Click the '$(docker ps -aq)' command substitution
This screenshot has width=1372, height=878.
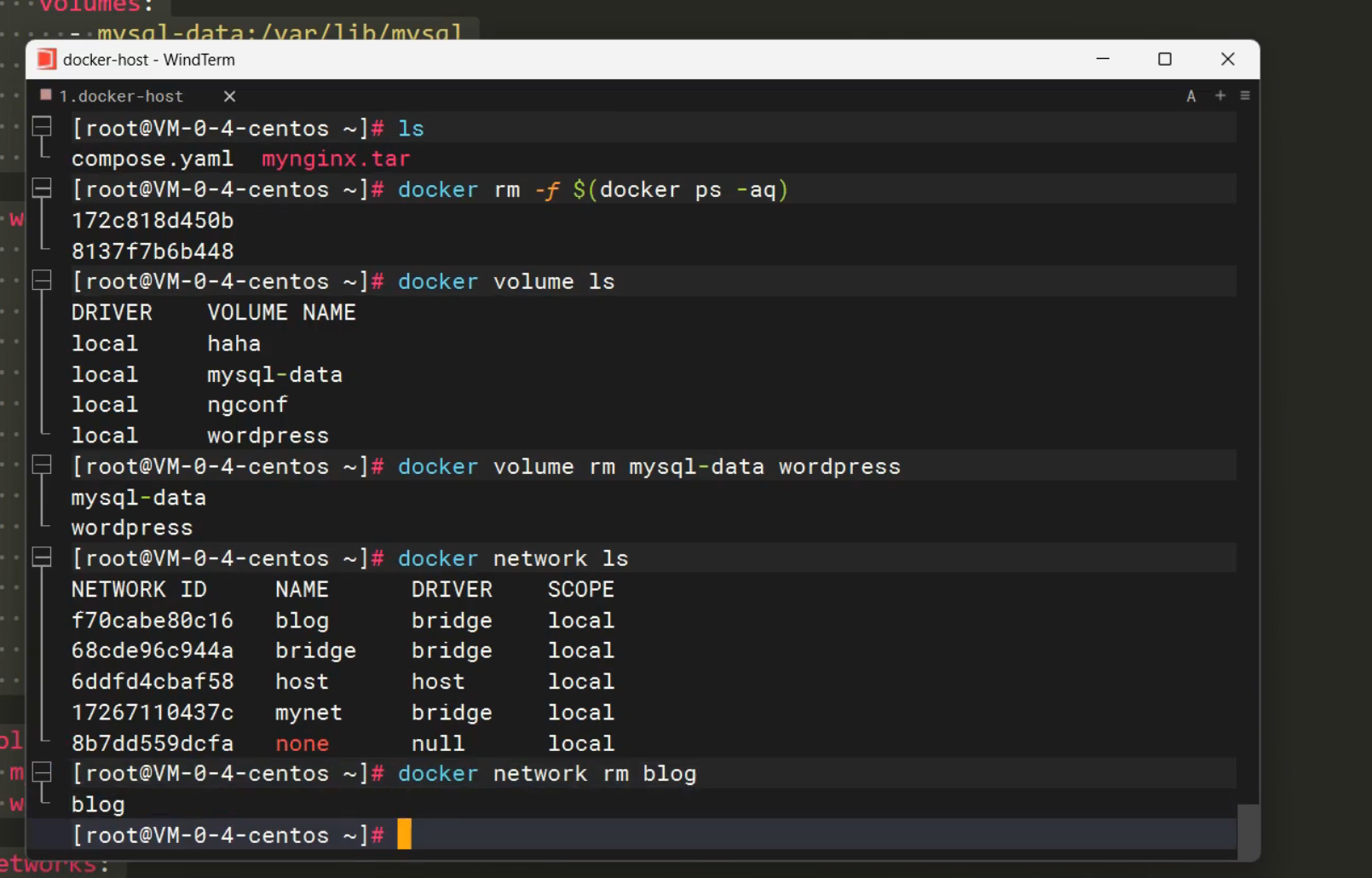681,189
